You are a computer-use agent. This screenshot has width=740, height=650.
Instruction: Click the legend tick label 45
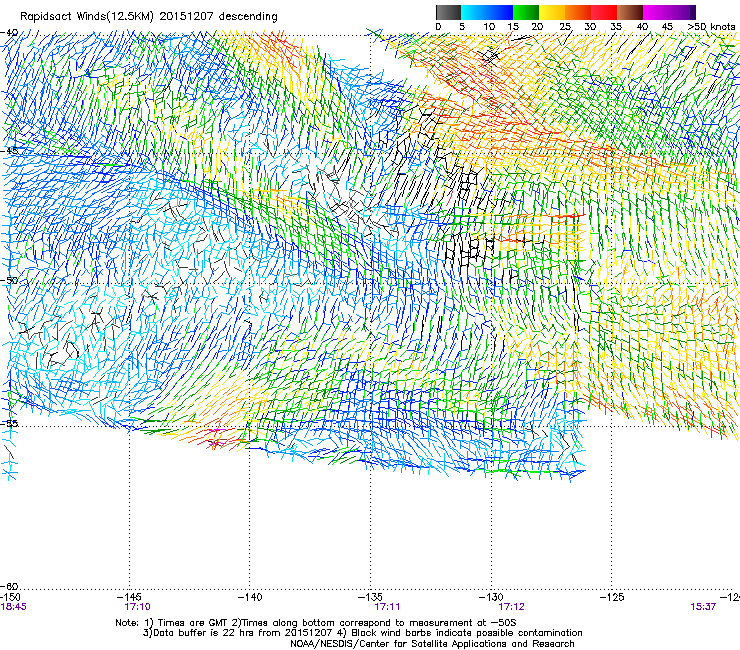(x=667, y=27)
